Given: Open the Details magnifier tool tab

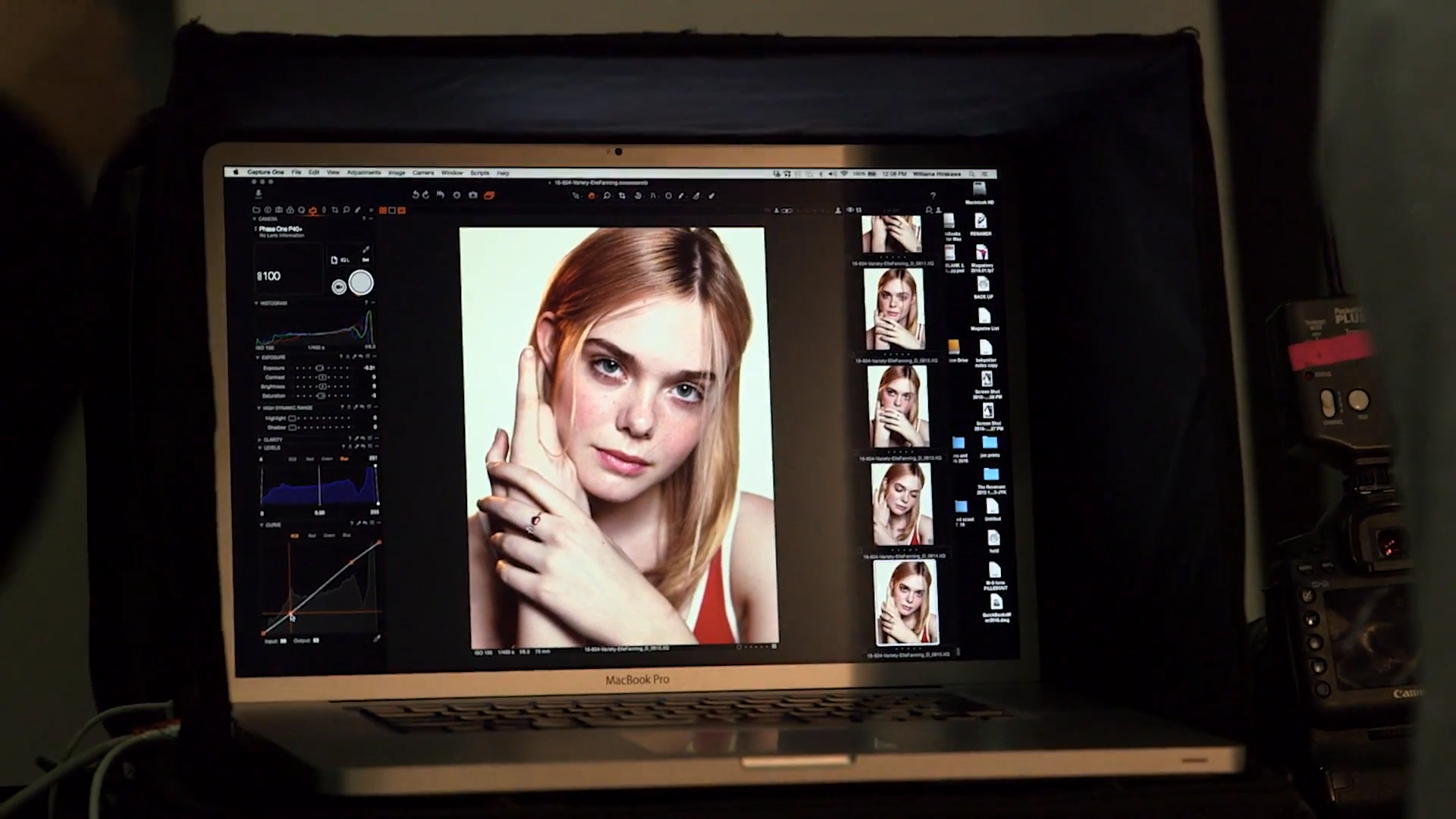Looking at the screenshot, I should [346, 210].
